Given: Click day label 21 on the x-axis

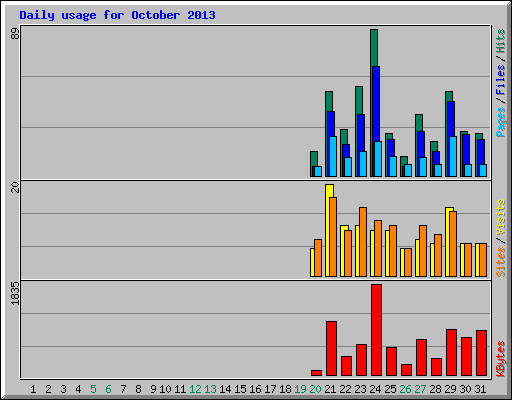Looking at the screenshot, I should coord(330,389).
